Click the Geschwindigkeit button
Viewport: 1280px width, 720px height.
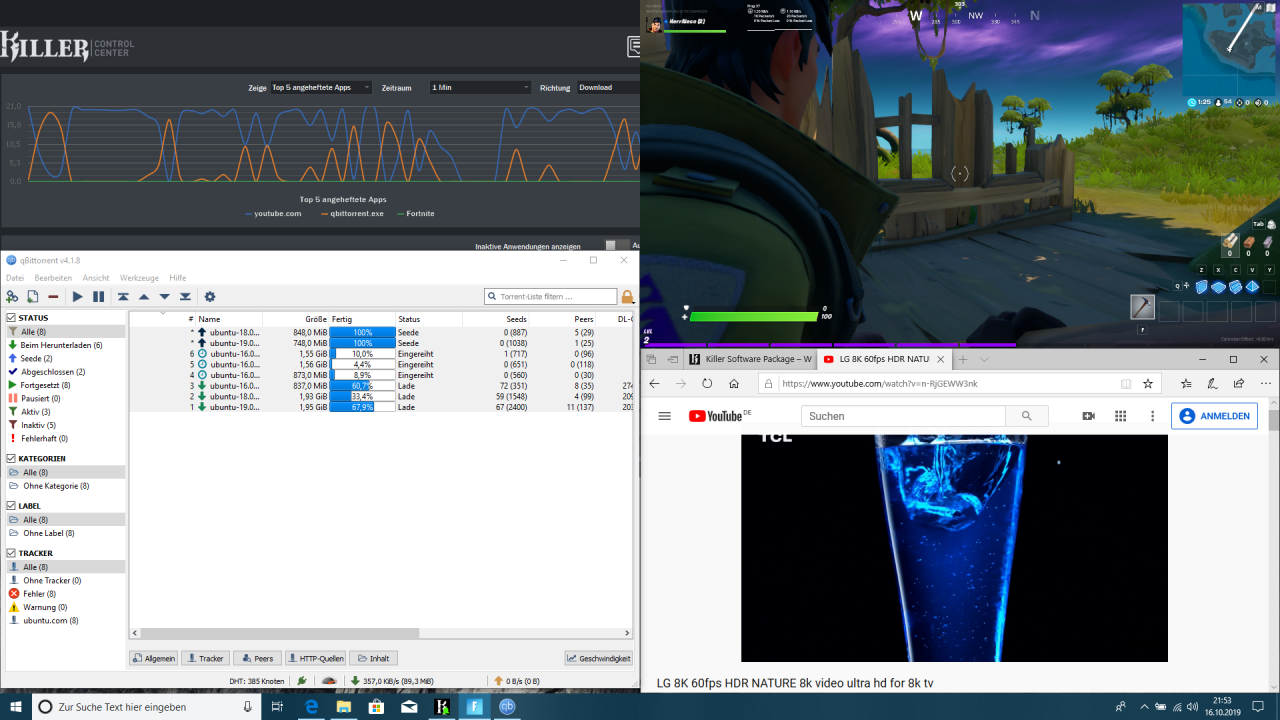598,658
